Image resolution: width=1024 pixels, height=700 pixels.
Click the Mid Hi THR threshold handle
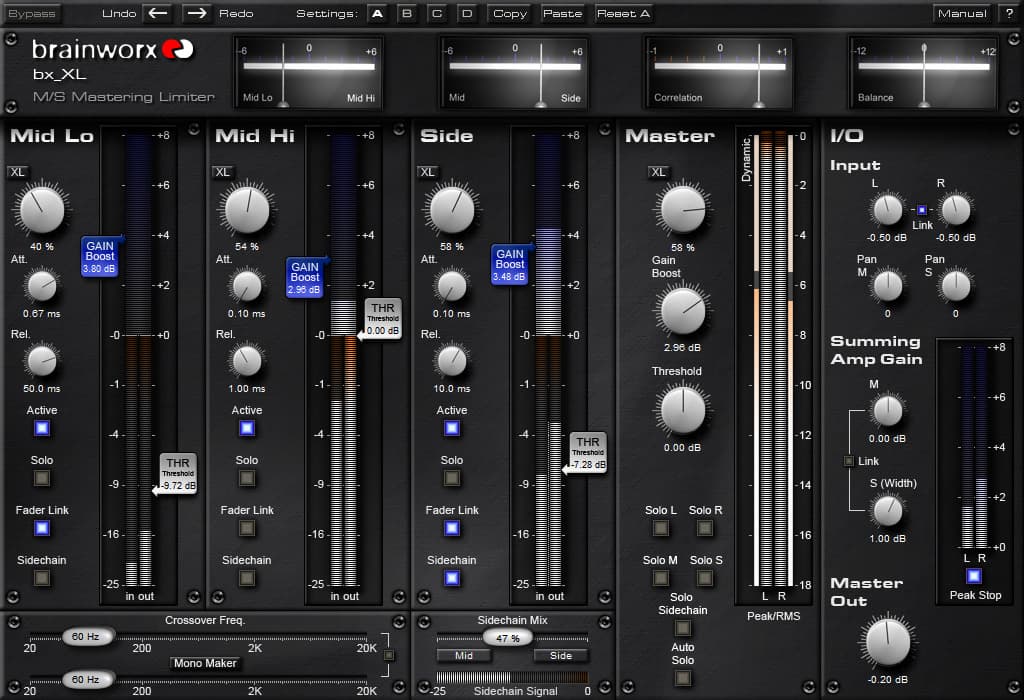pos(383,319)
